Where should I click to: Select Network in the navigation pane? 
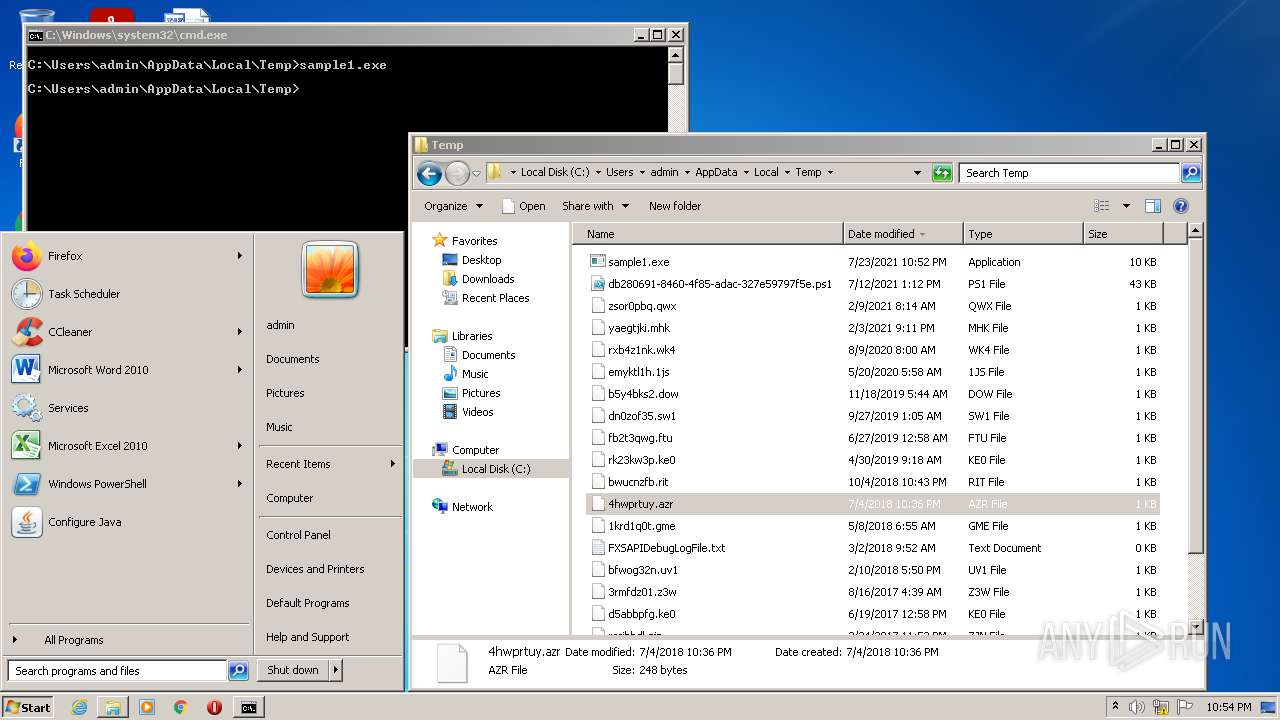[x=472, y=507]
